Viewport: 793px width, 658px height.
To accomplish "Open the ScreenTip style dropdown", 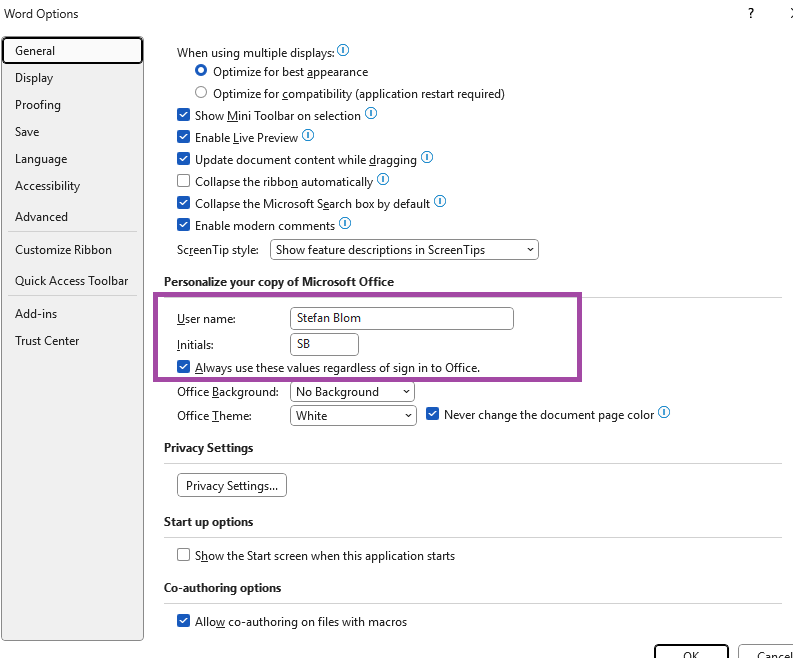I will point(404,250).
